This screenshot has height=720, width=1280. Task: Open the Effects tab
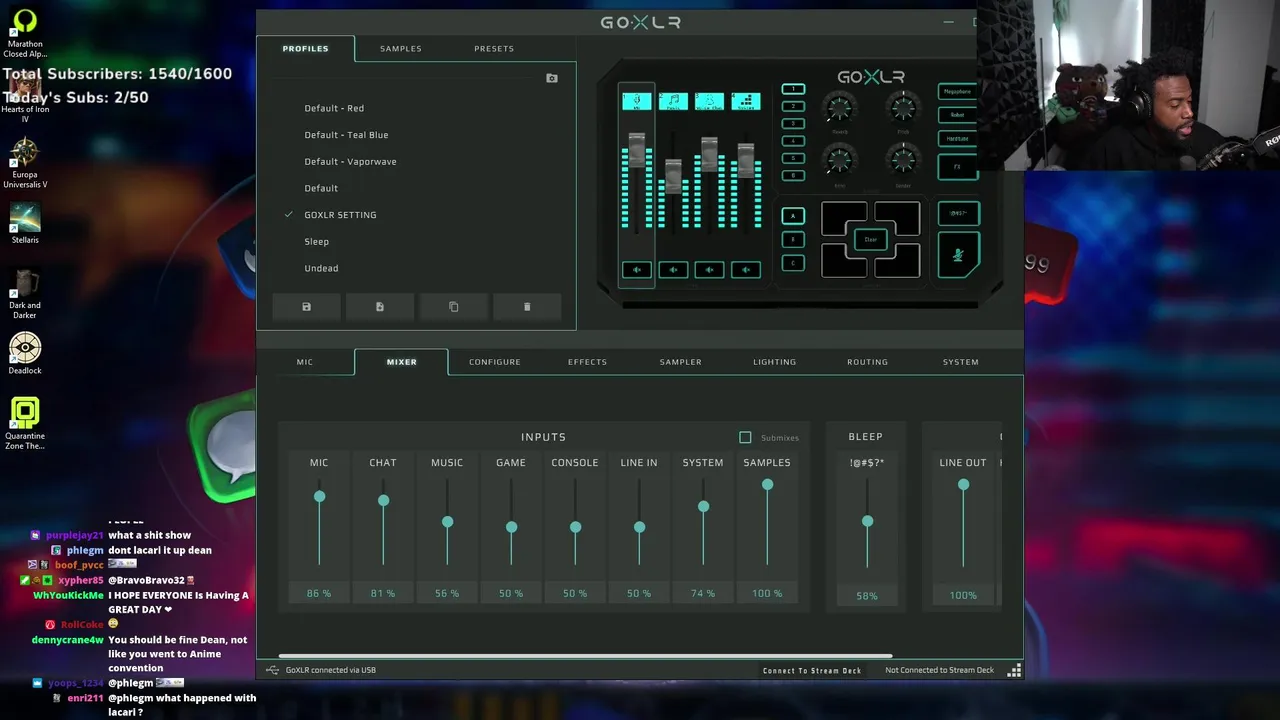588,362
